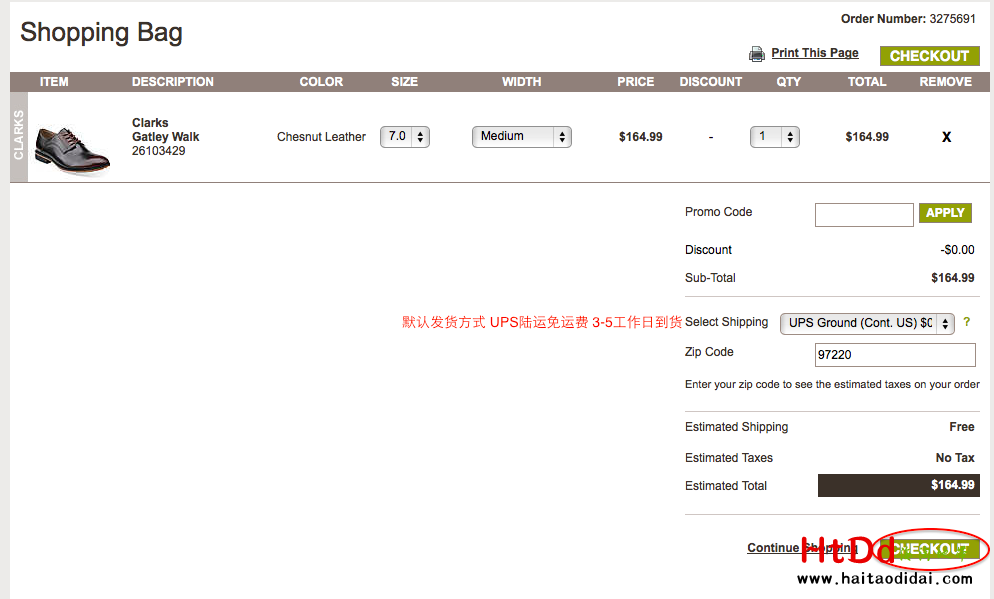
Task: Click the printer icon beside Print This Page
Action: 756,54
